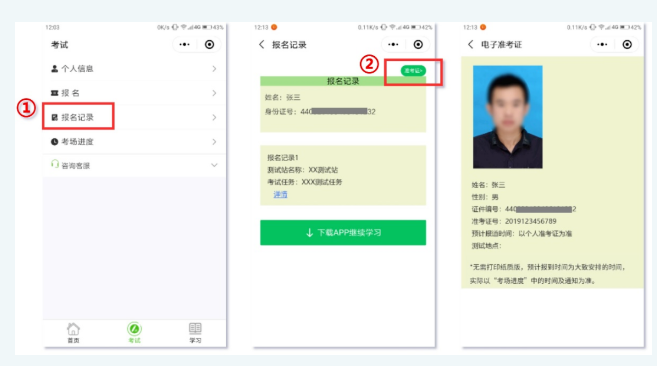Viewport: 657px width, 366px height.
Task: Click chevron arrow on 考场进度 row
Action: [214, 142]
